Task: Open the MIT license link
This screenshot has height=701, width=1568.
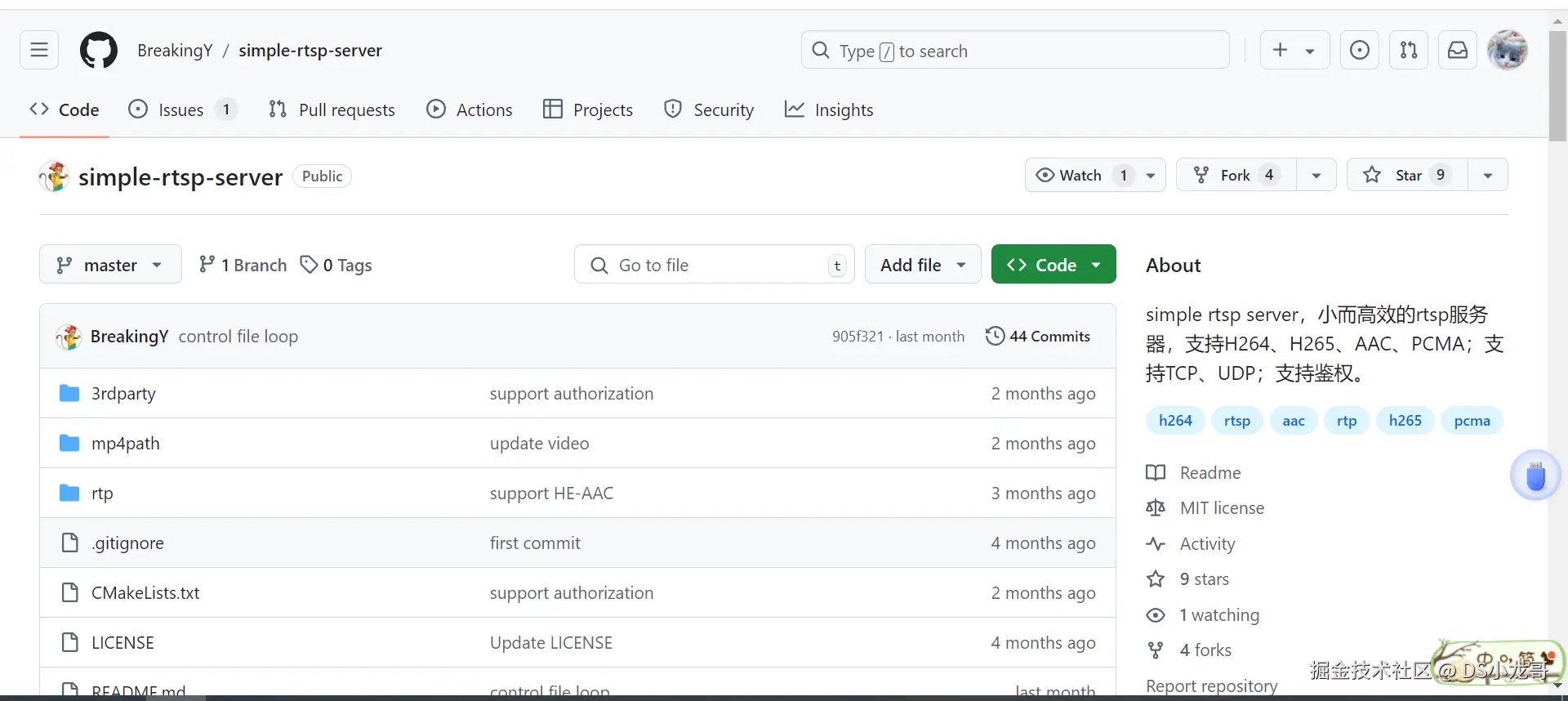Action: (1222, 508)
